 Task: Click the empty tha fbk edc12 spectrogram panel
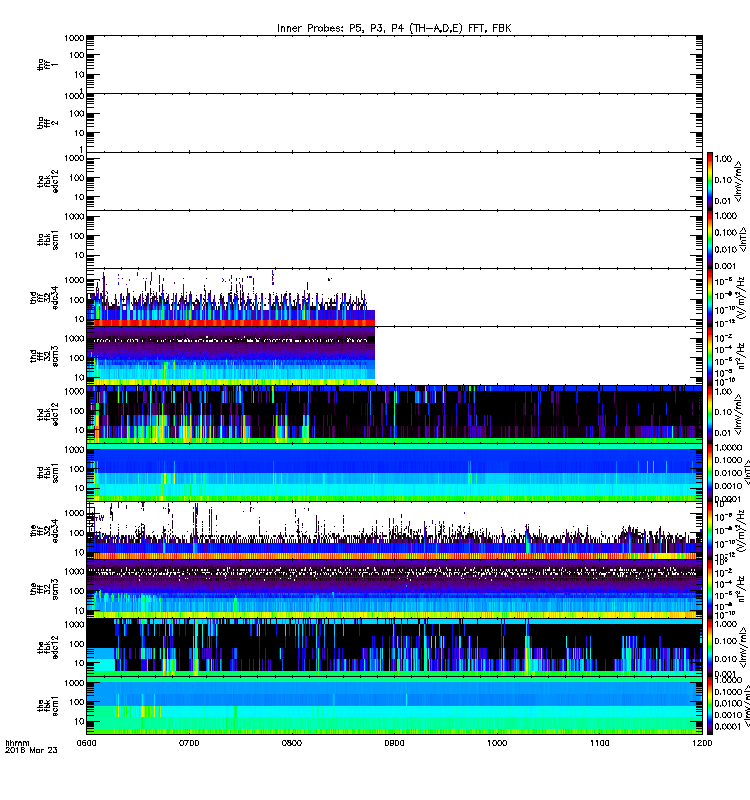[x=394, y=181]
